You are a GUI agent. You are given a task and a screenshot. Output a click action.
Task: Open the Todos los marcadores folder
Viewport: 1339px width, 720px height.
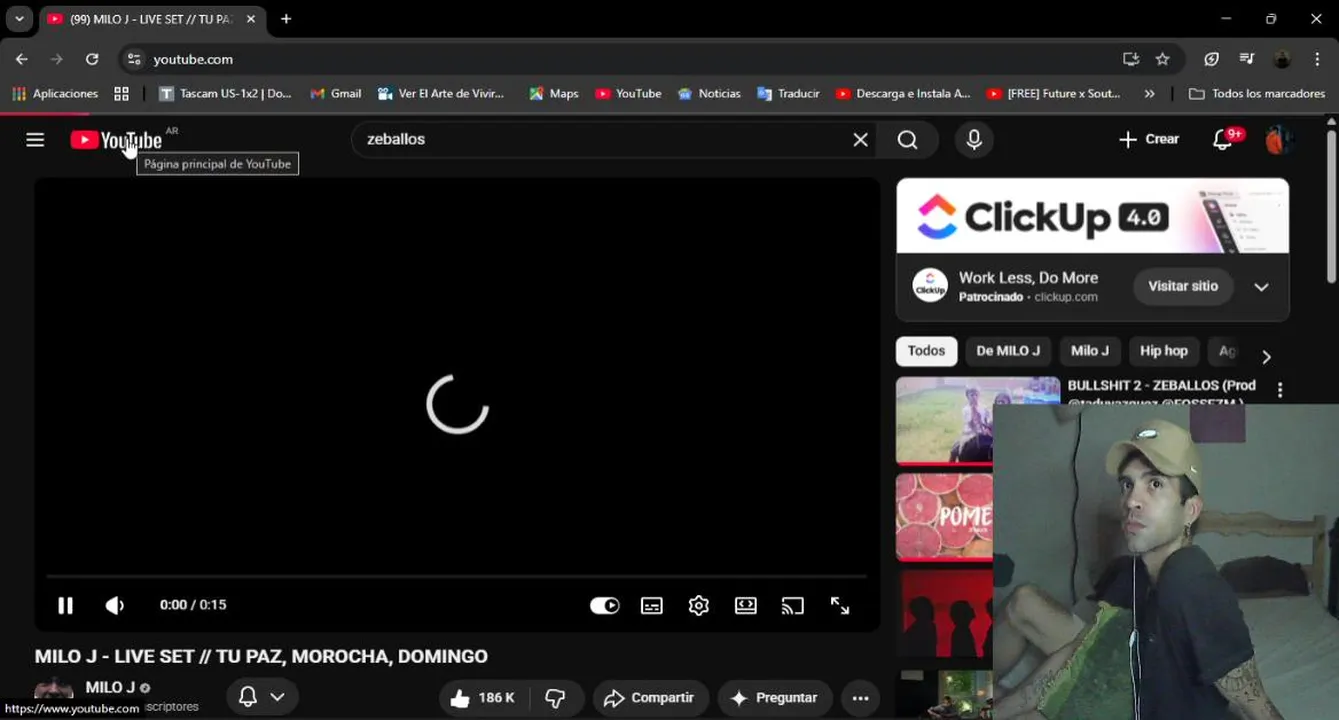(x=1257, y=93)
